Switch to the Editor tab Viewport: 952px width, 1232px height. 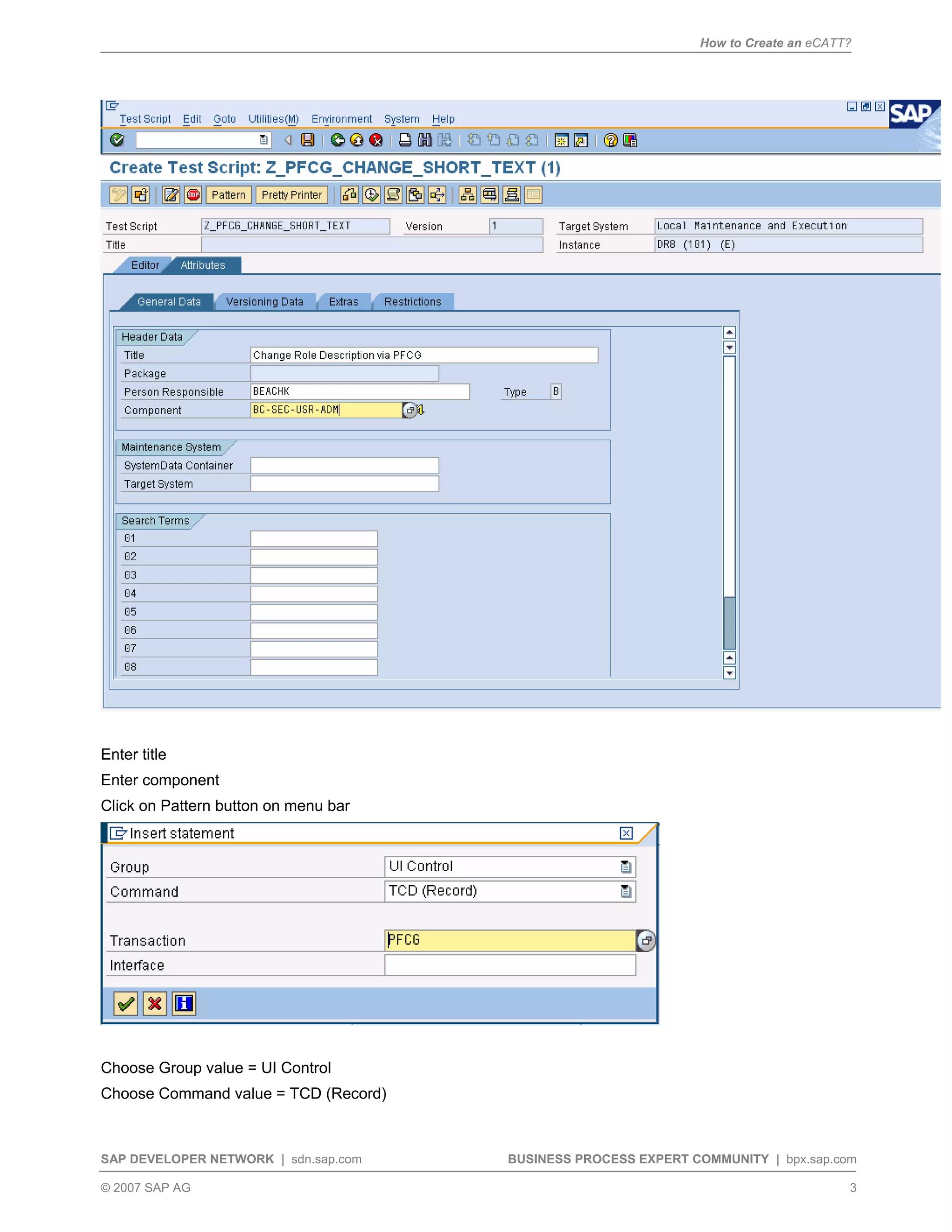point(145,265)
